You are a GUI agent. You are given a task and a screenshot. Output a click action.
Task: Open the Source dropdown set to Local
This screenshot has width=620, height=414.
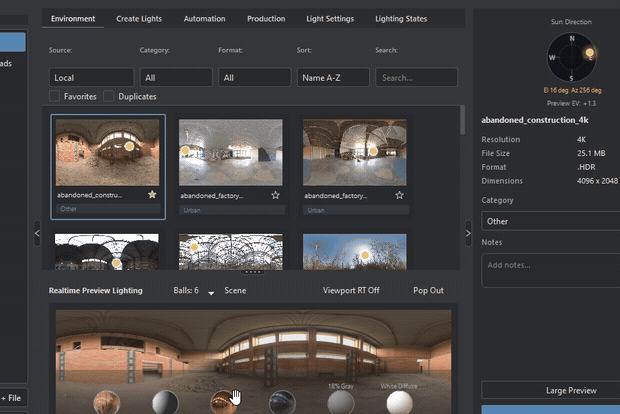tap(91, 78)
